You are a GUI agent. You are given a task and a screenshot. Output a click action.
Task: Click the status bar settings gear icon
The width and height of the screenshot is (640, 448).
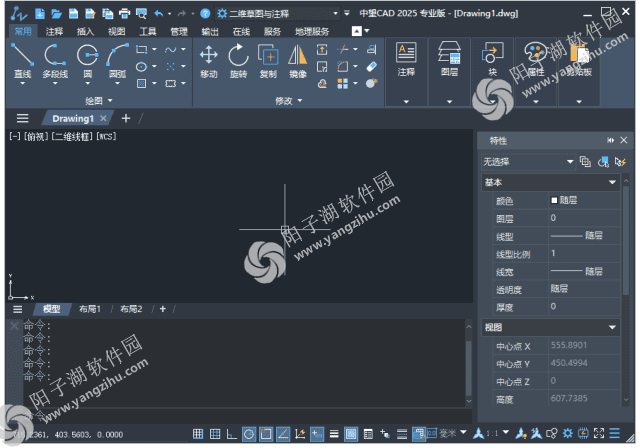point(568,433)
